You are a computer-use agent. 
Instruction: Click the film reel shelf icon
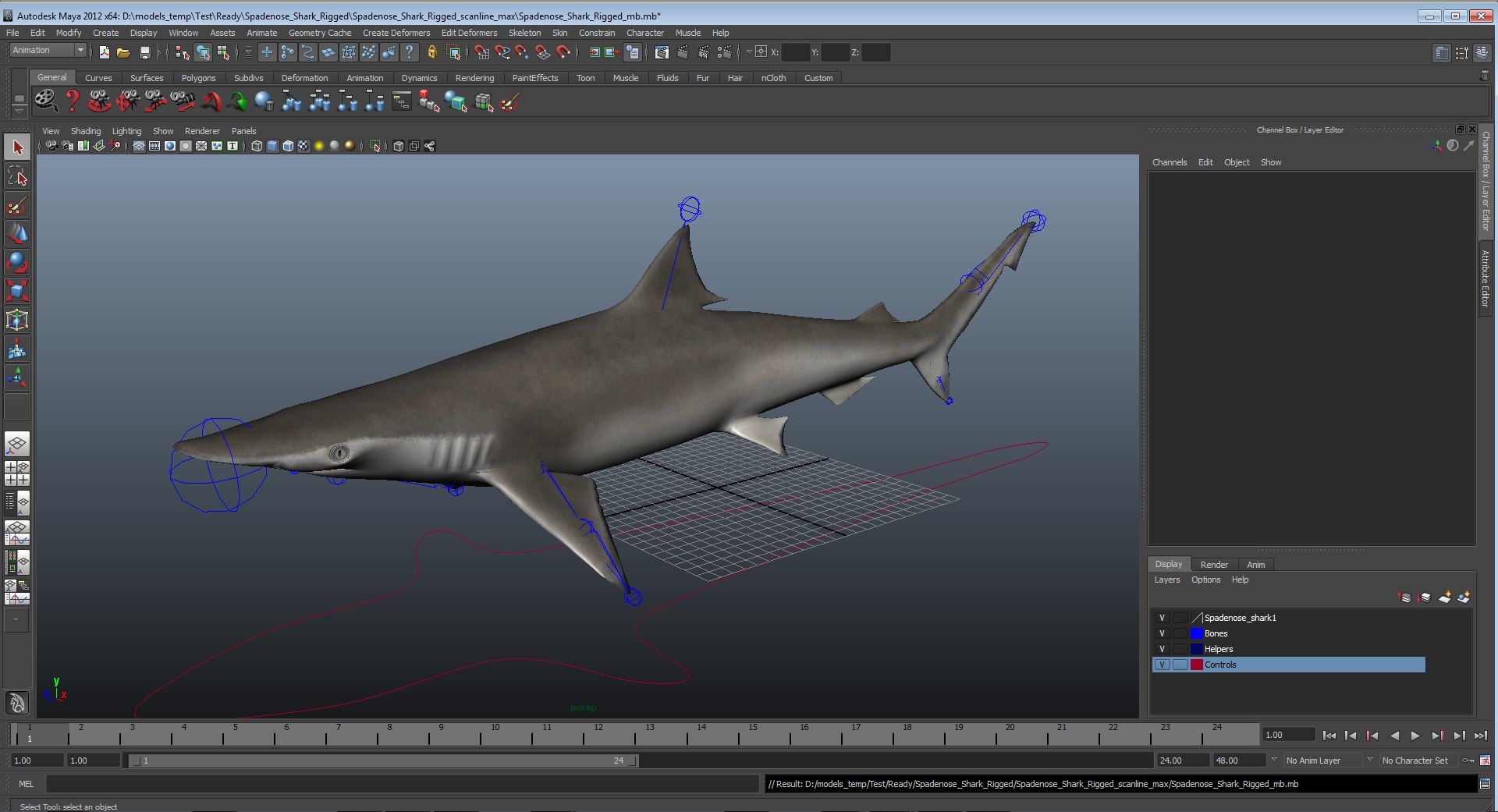45,101
